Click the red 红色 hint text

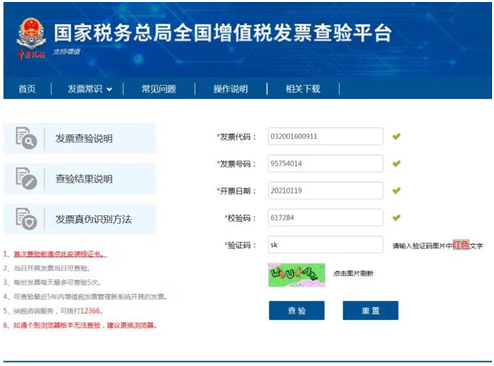(461, 245)
